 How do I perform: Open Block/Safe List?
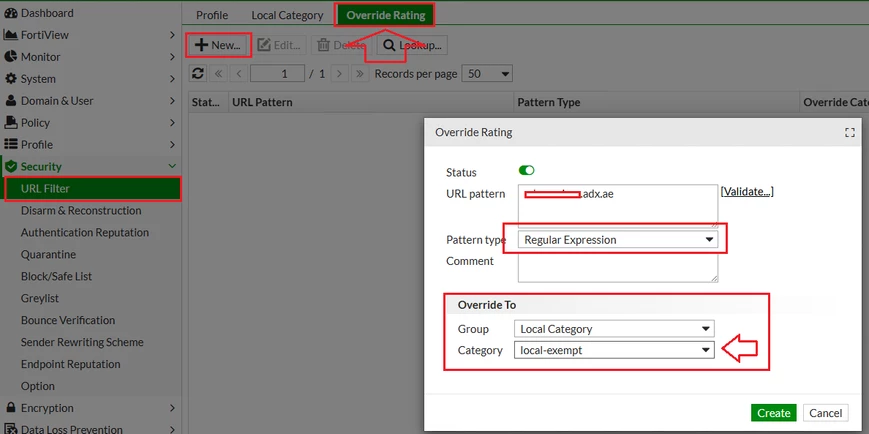pos(57,277)
